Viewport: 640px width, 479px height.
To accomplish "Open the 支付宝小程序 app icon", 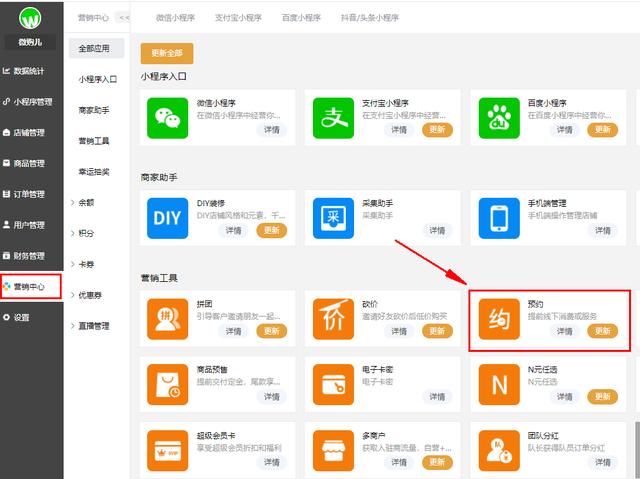I will point(333,118).
